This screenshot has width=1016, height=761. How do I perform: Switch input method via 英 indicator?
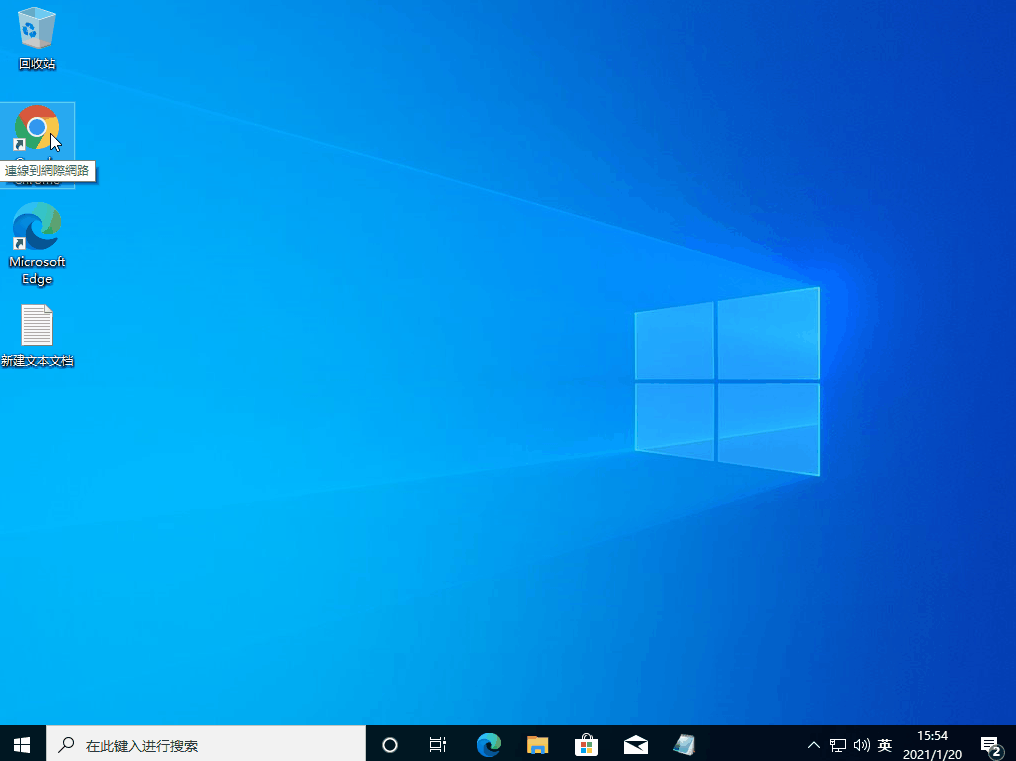(884, 745)
